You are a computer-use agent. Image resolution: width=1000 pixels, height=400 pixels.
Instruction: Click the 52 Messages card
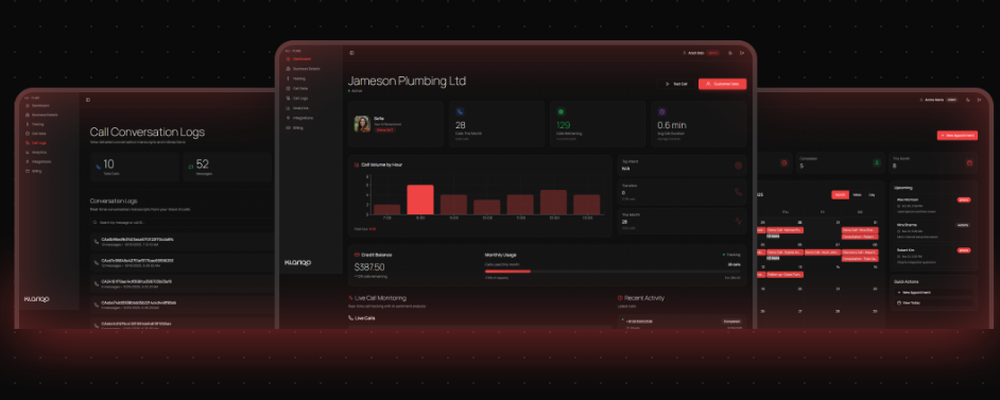pyautogui.click(x=230, y=167)
